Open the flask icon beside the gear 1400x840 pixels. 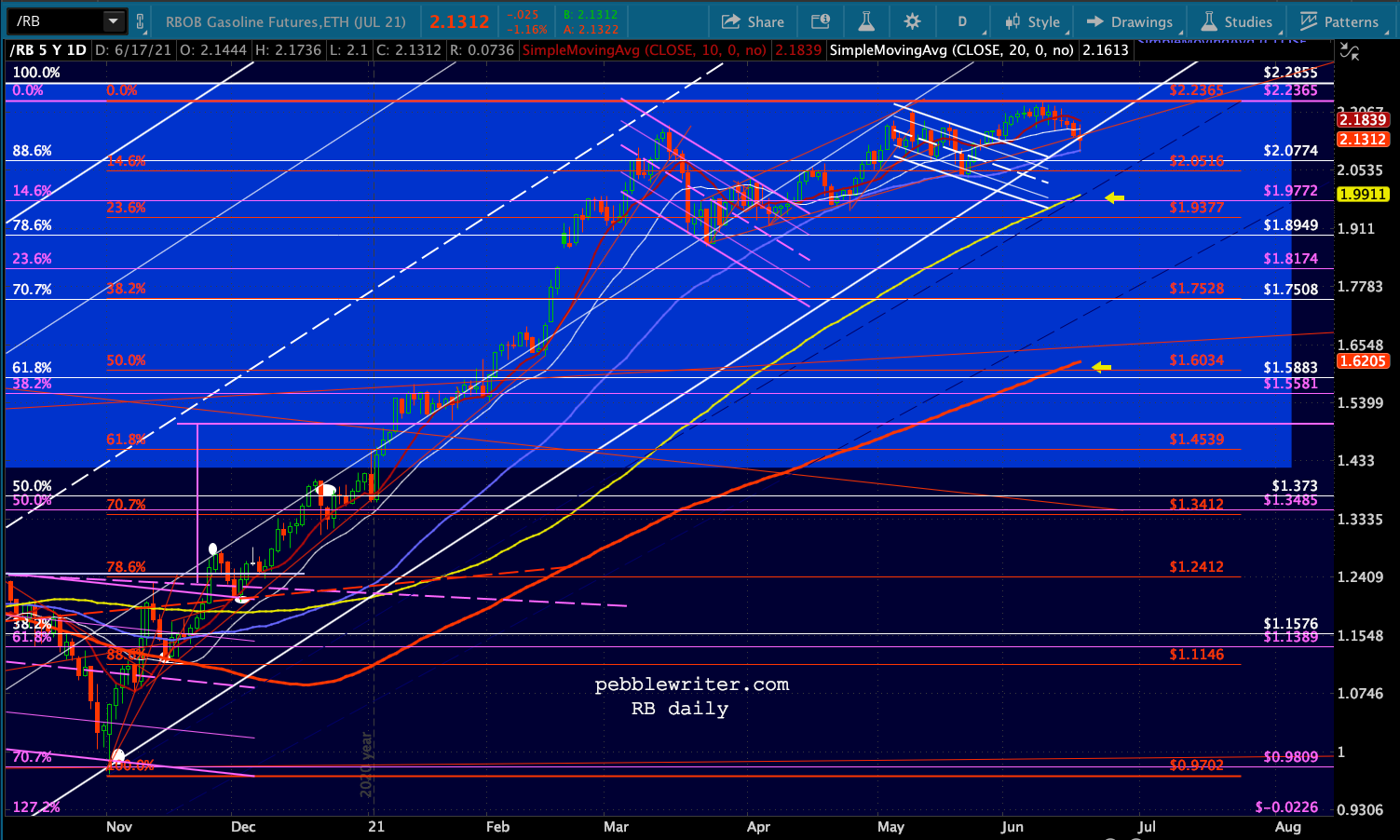865,21
